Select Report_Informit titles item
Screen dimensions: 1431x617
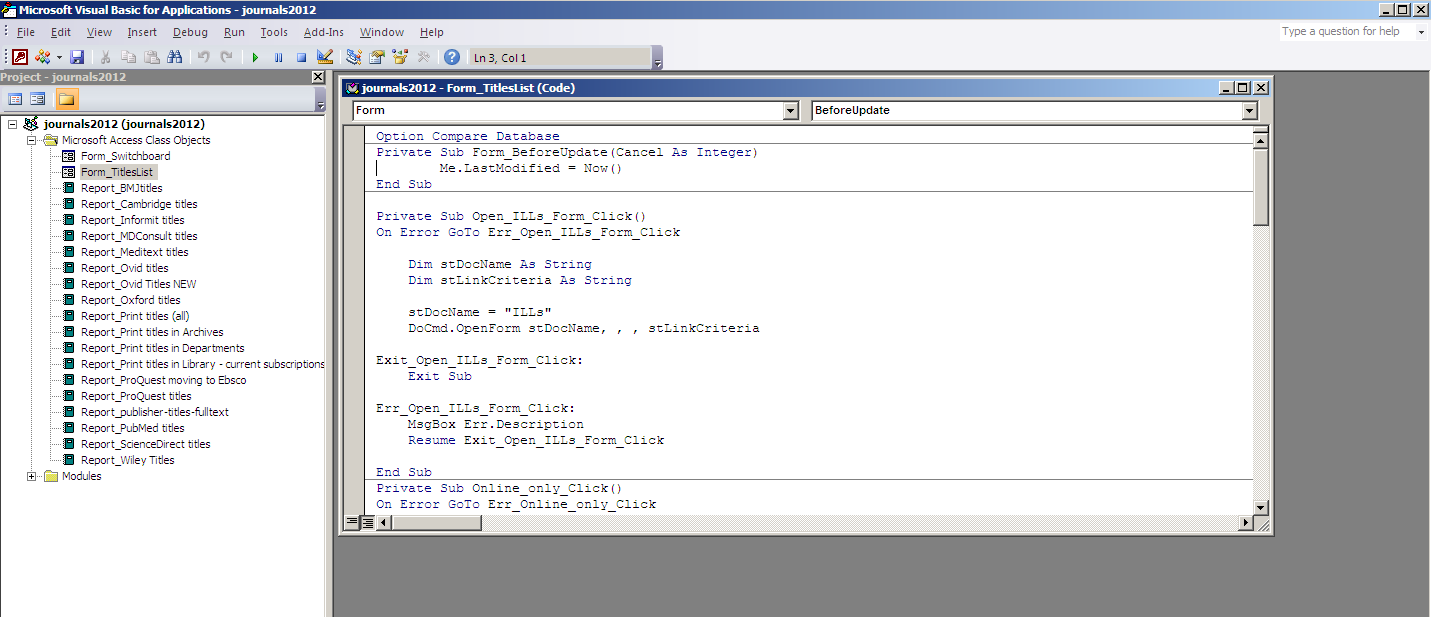(x=132, y=220)
